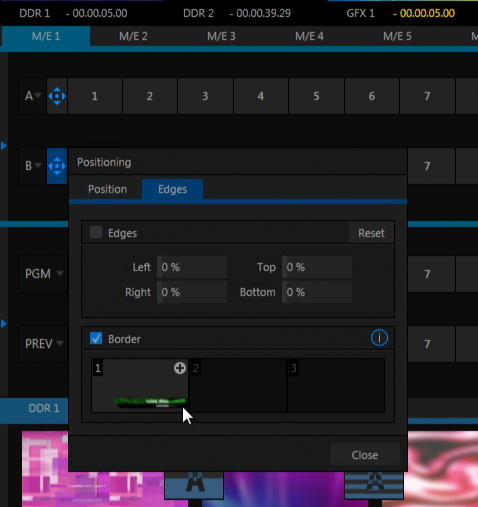Add border with plus icon in slot 1
Screen dimensions: 478x507
coord(180,368)
